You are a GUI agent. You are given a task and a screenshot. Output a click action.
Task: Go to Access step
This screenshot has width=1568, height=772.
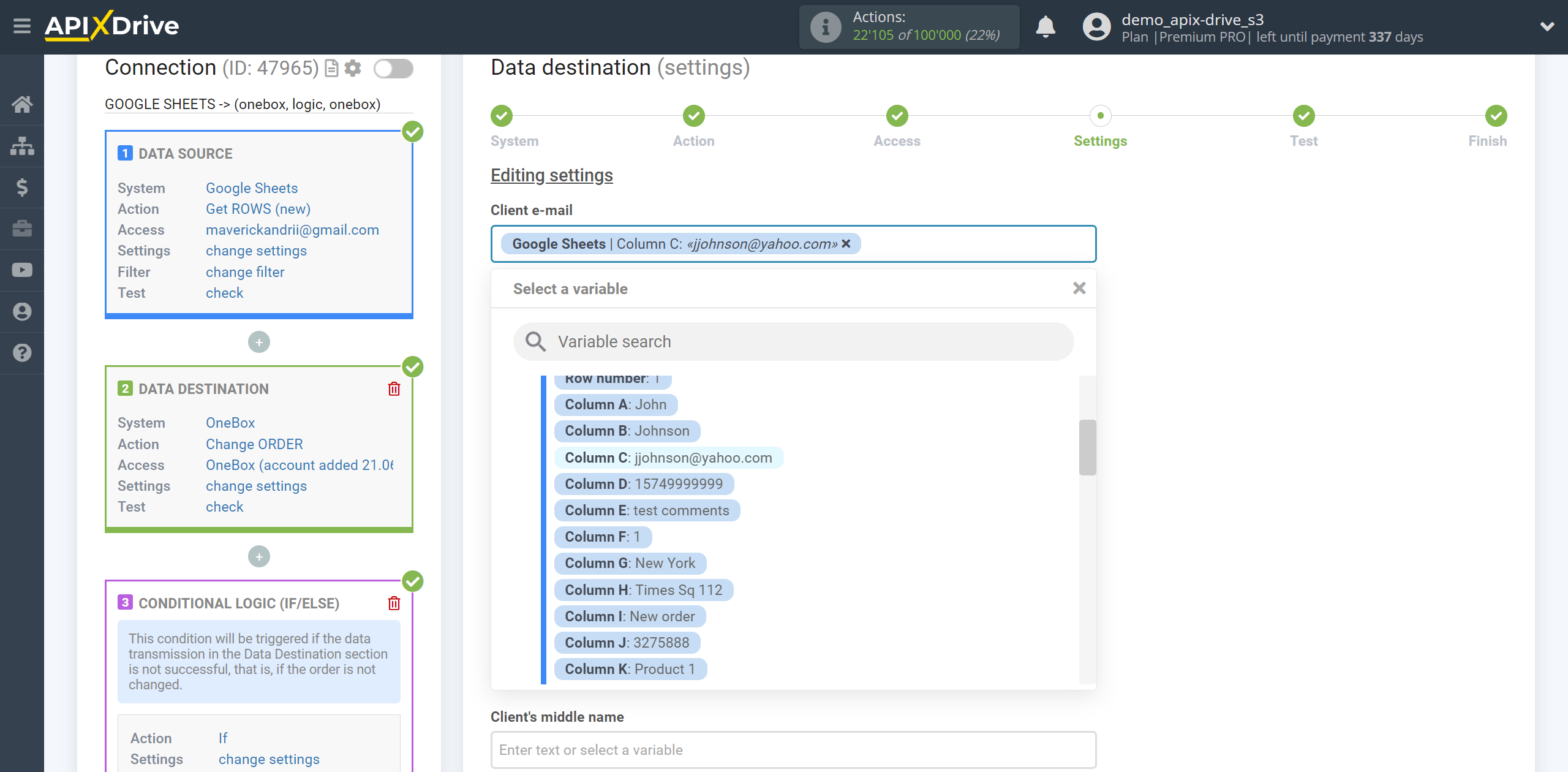coord(897,116)
